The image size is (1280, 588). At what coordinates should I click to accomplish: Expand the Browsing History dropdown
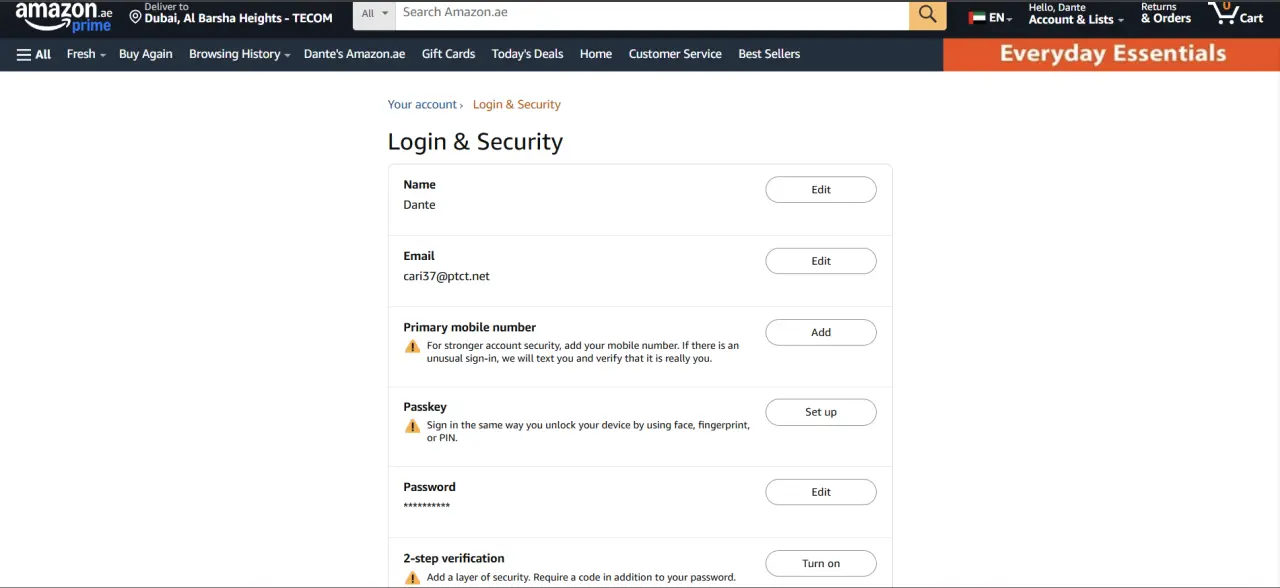pos(239,54)
